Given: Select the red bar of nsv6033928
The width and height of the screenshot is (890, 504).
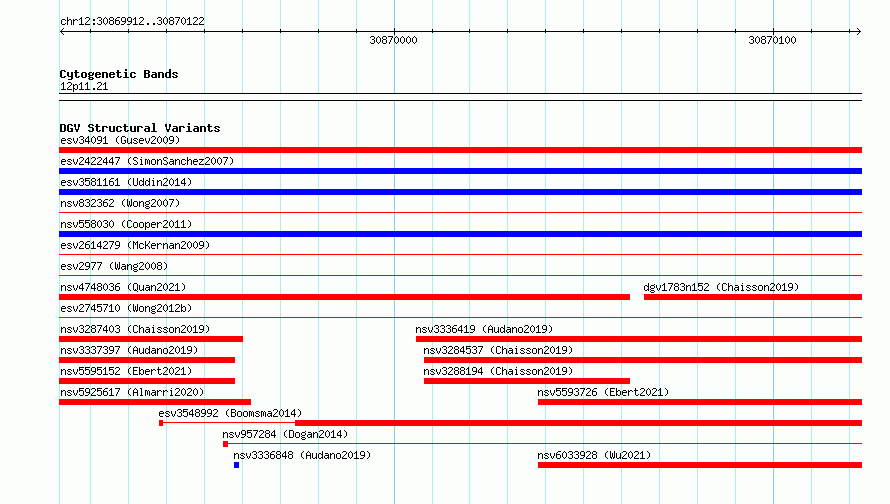Looking at the screenshot, I should pyautogui.click(x=700, y=465).
